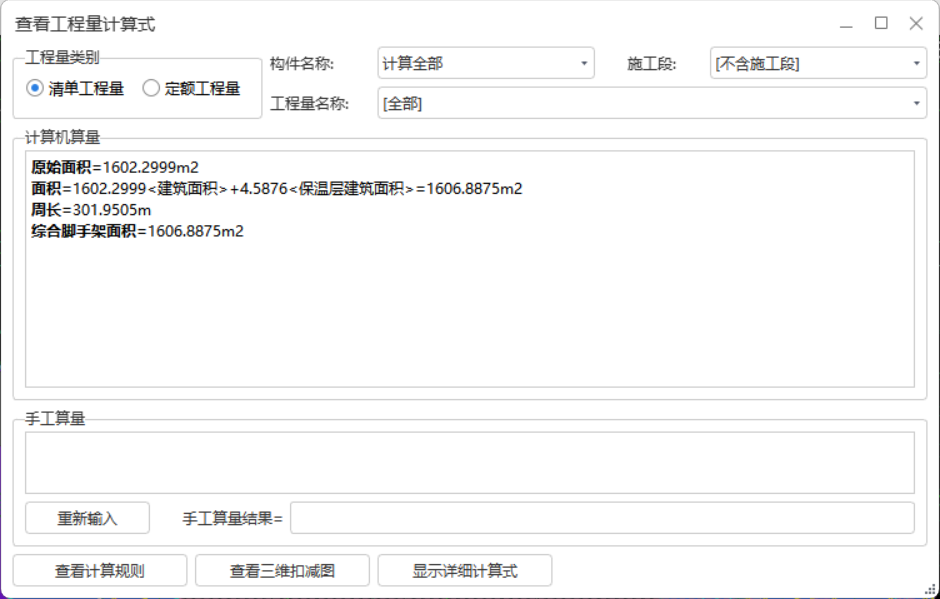The image size is (940, 599).
Task: Select the 综合脚手架面积=1606.8875m2 line
Action: (x=138, y=231)
